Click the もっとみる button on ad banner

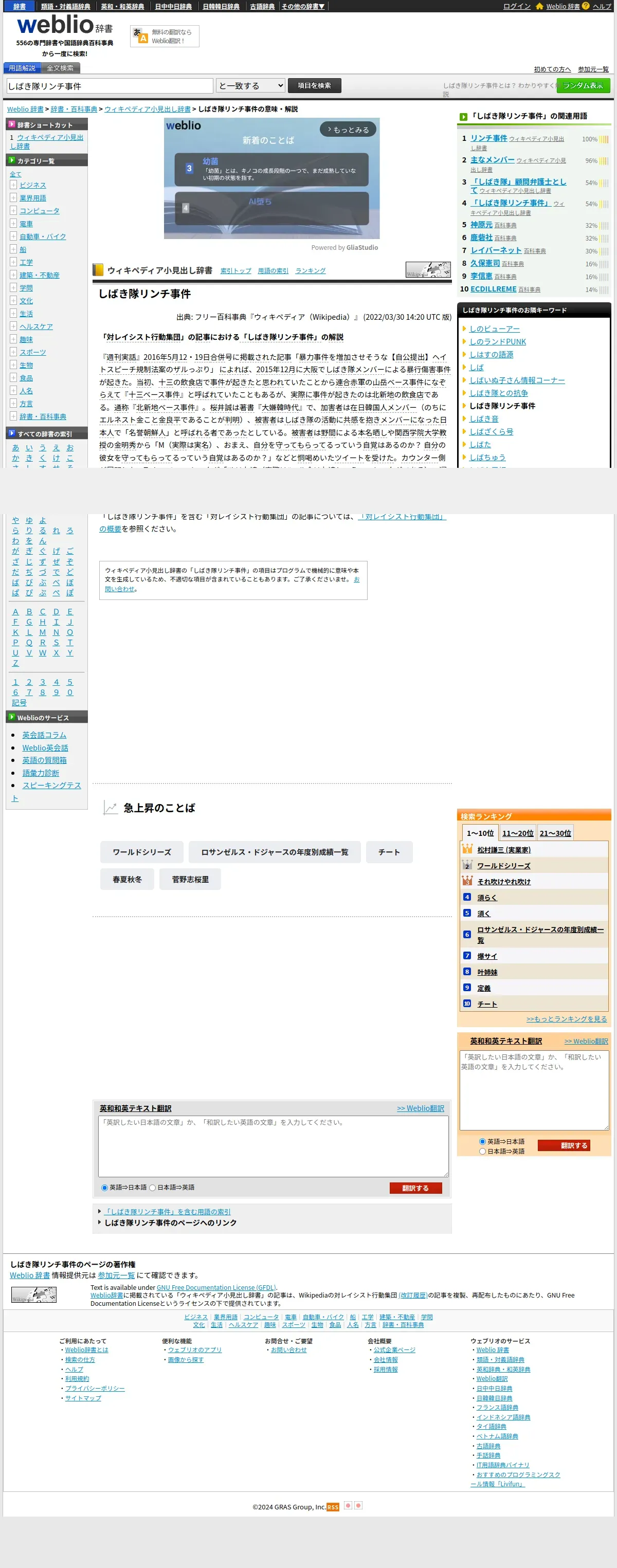349,129
